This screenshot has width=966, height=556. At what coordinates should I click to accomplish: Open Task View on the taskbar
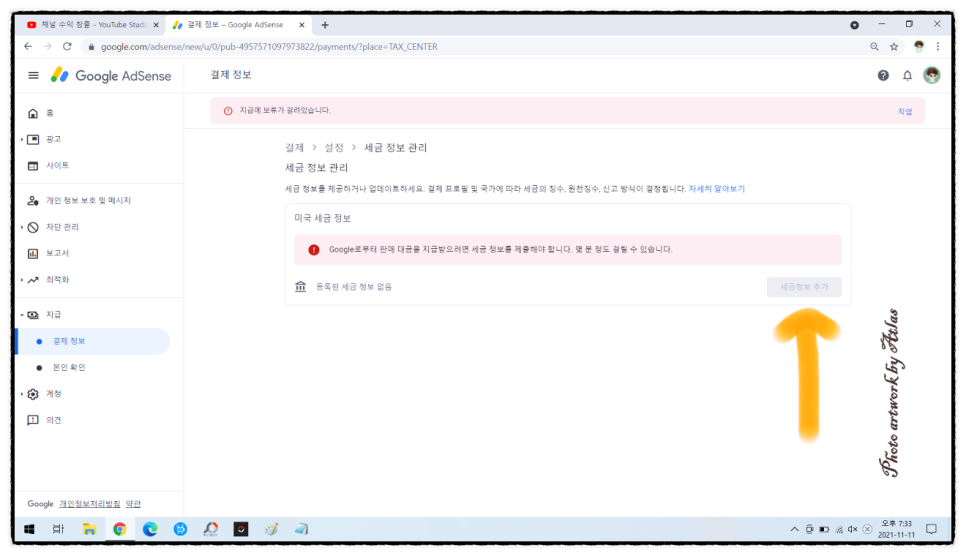coord(59,529)
